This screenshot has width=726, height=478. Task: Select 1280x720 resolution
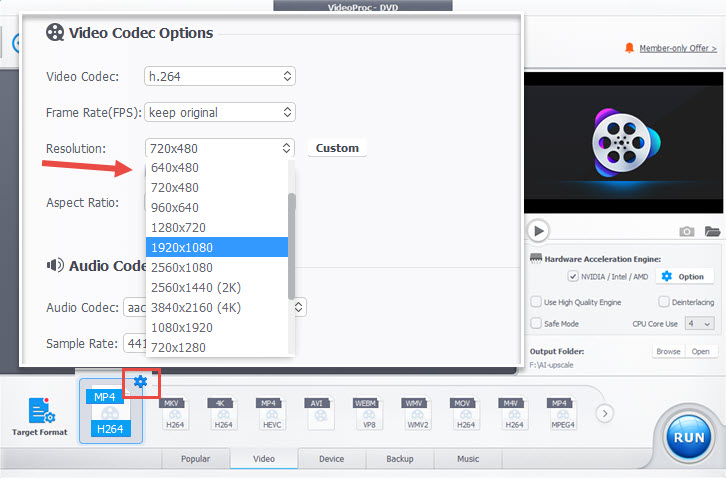217,227
